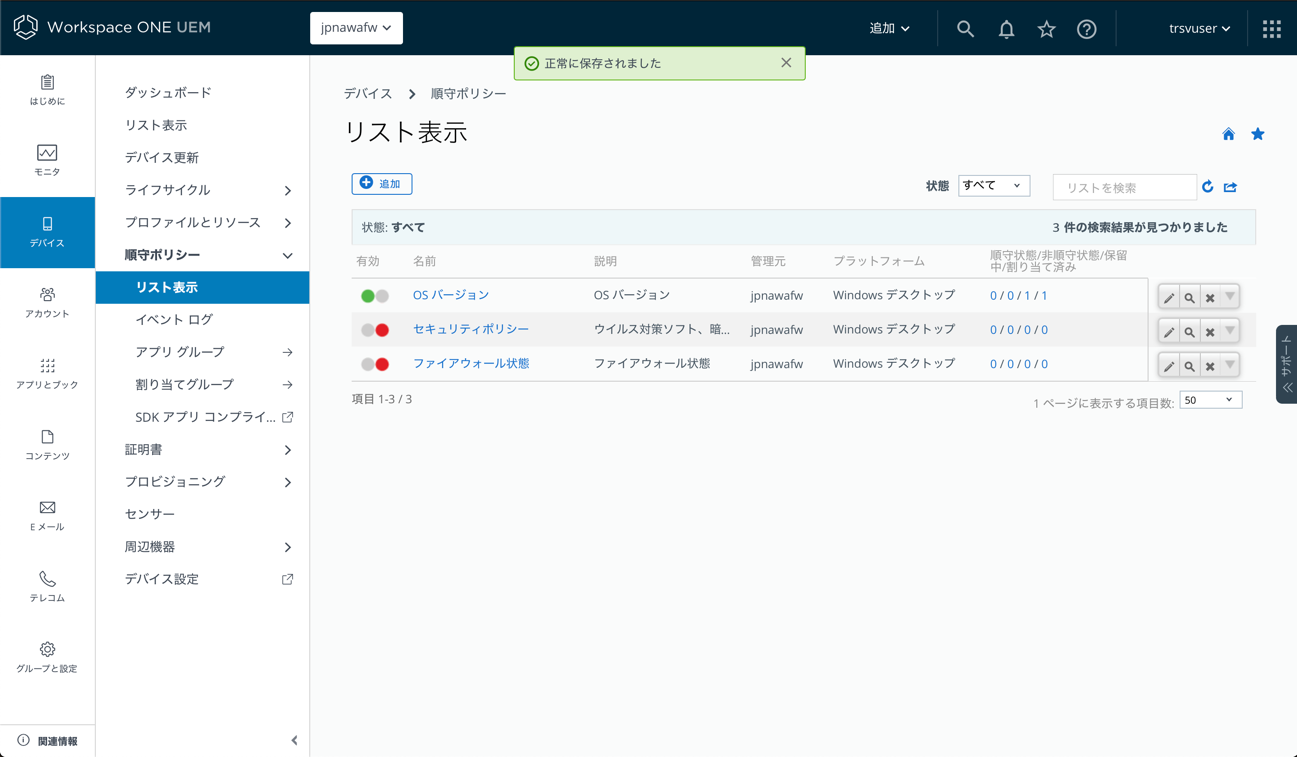Open more actions arrow for OS バージョン row

click(x=1230, y=297)
